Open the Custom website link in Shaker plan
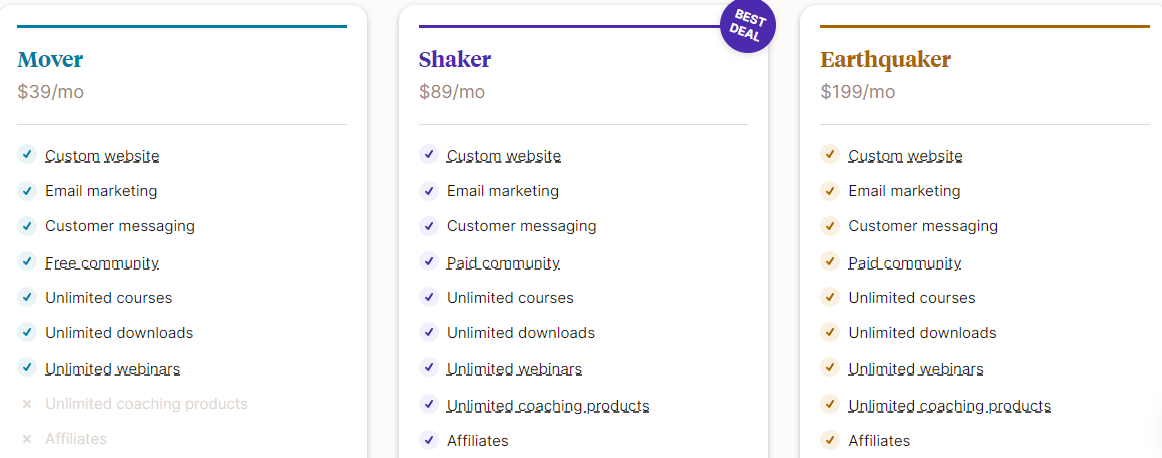1162x458 pixels. click(504, 156)
